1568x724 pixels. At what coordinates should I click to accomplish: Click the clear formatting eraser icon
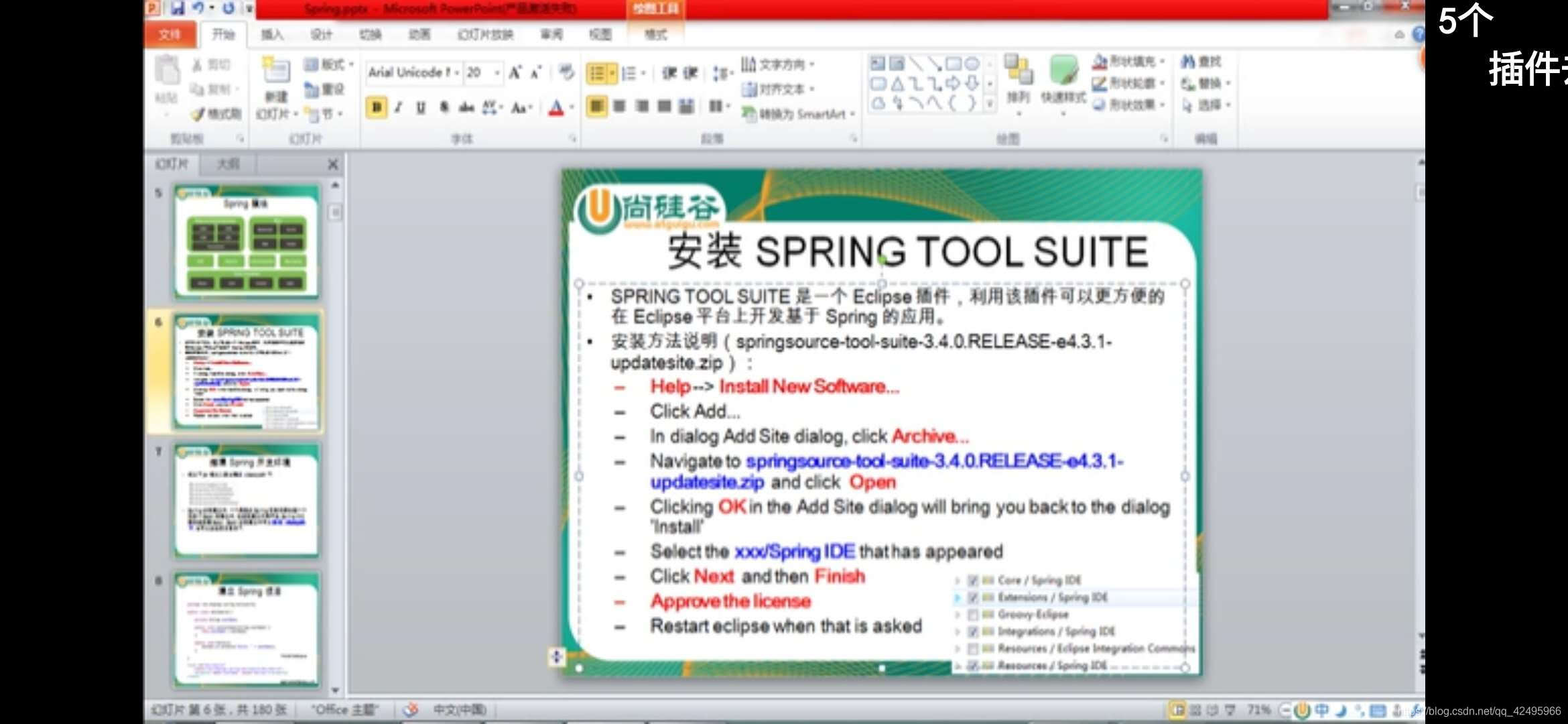point(566,72)
